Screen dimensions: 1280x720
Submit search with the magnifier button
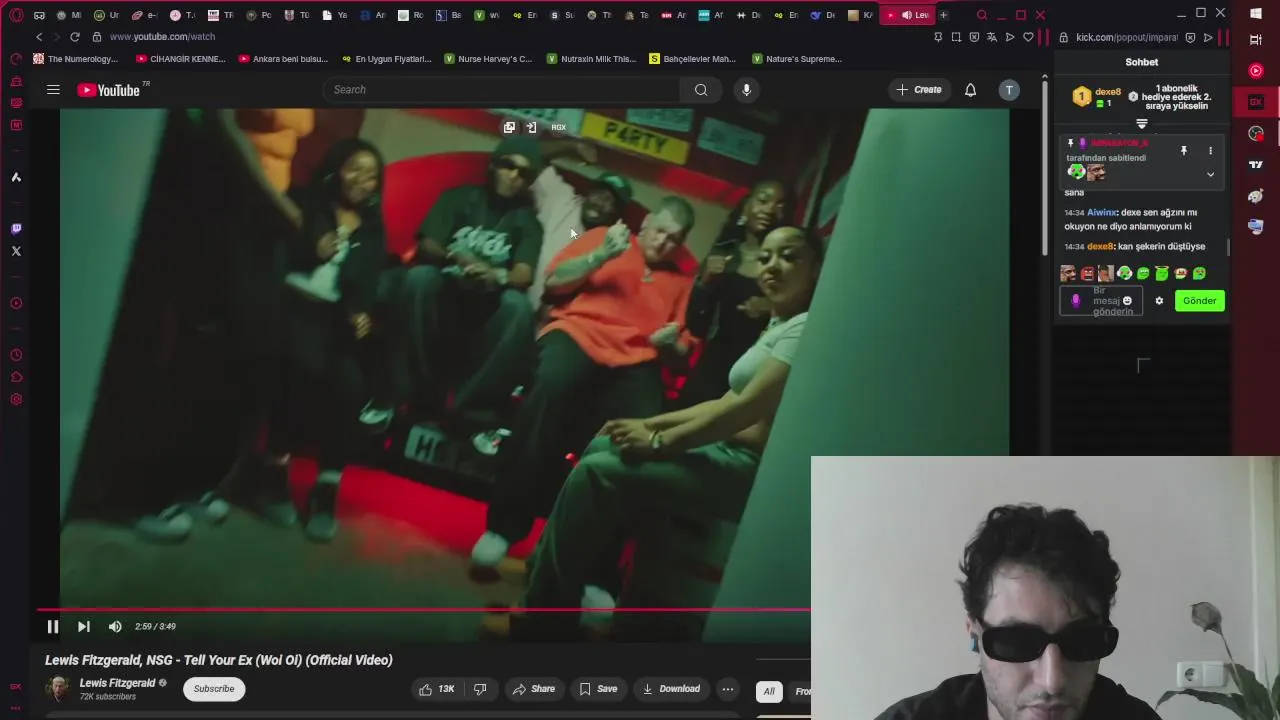click(701, 90)
